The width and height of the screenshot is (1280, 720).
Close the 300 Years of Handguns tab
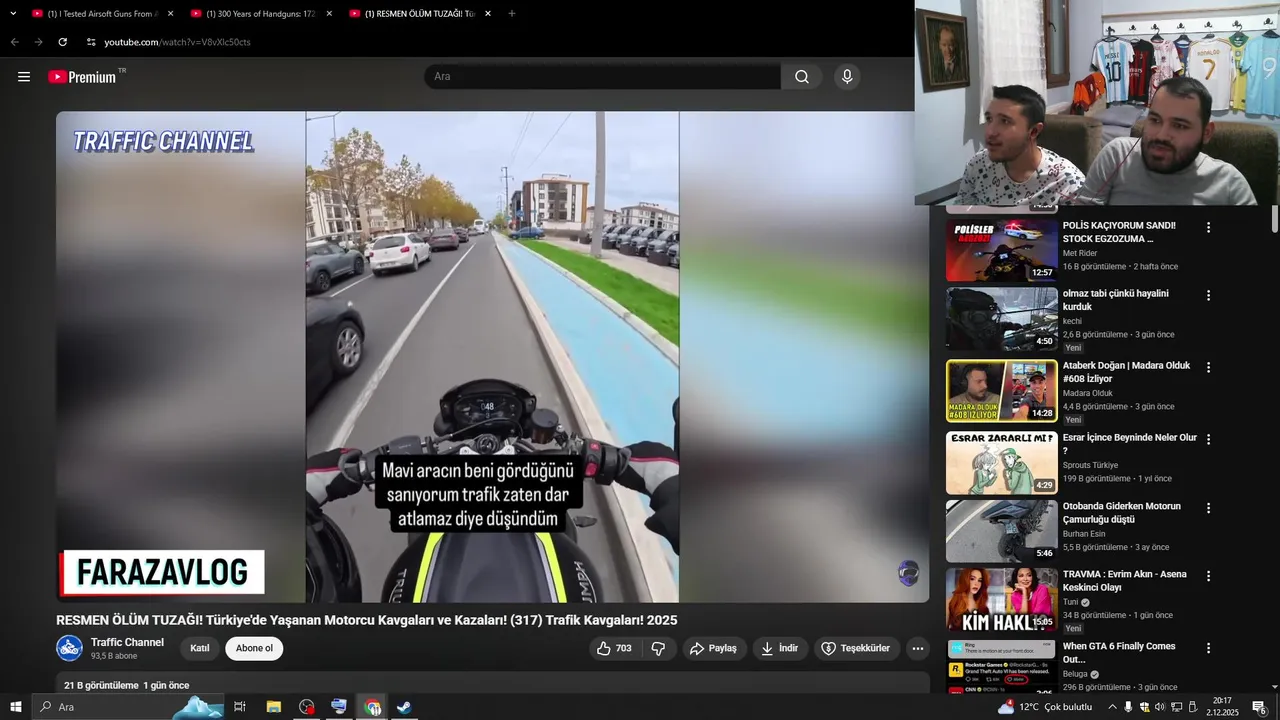[x=329, y=14]
